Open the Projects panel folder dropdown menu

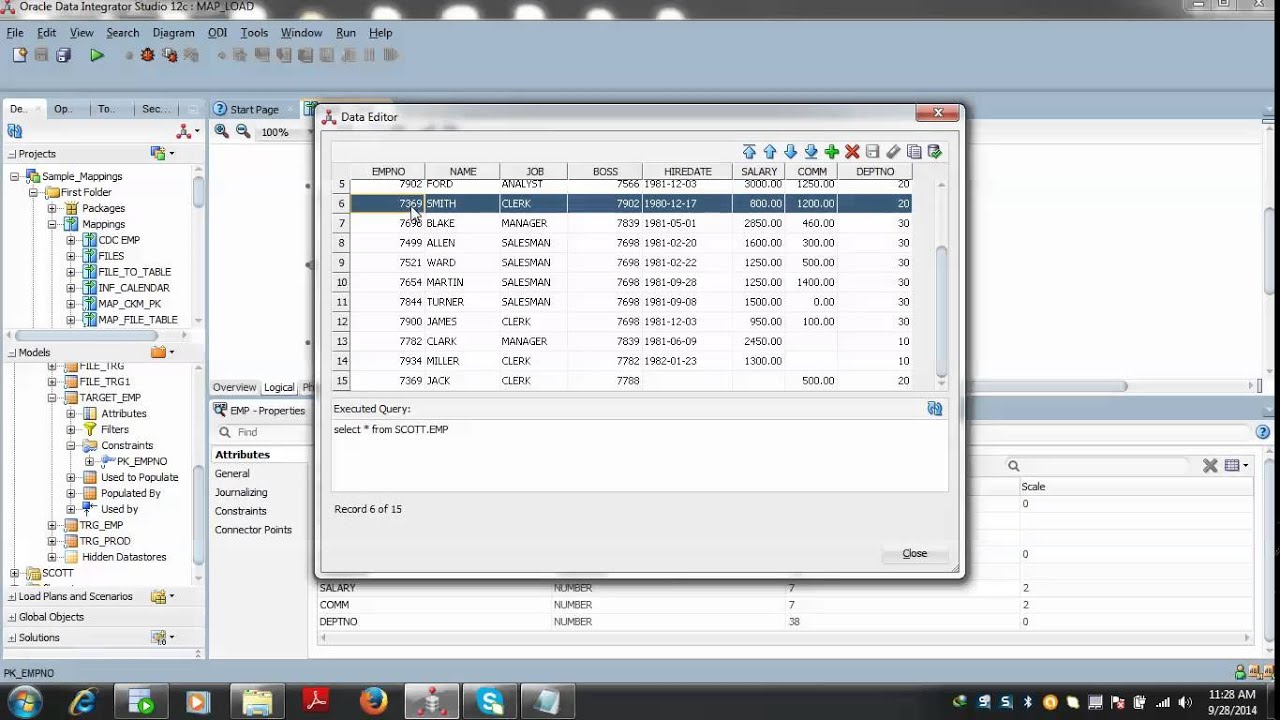tap(162, 153)
